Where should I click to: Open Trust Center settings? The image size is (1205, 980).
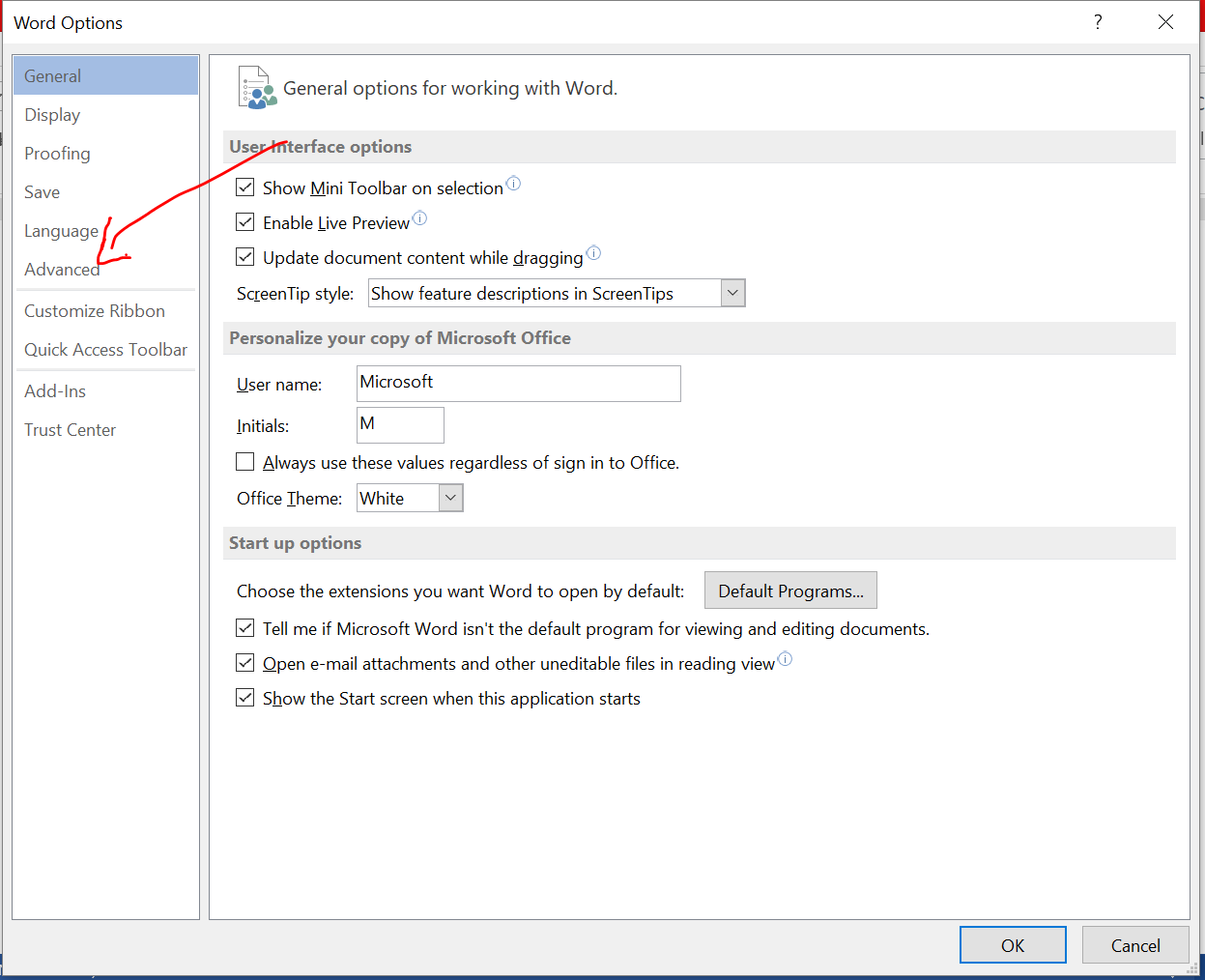pyautogui.click(x=105, y=429)
